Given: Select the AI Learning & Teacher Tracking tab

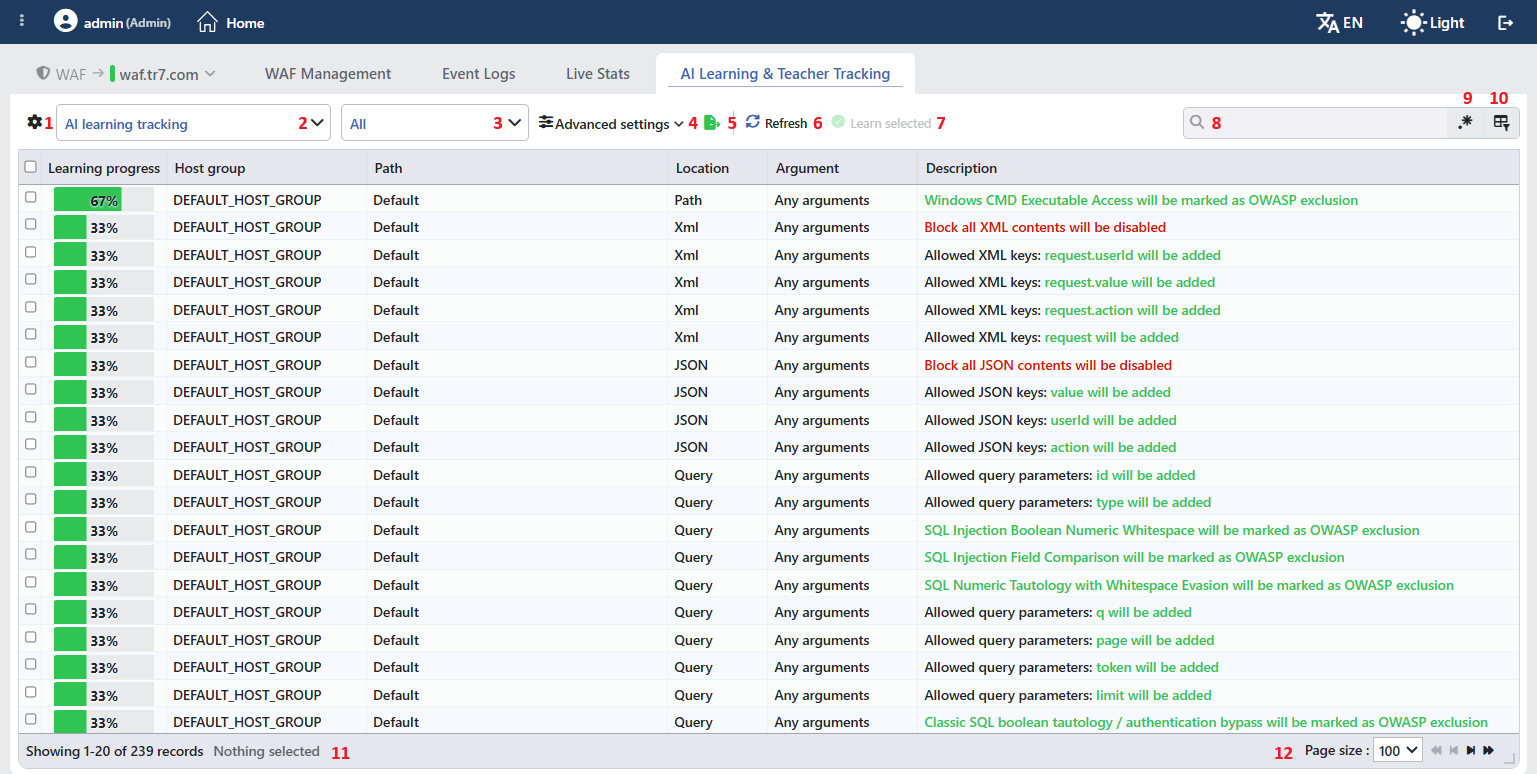Looking at the screenshot, I should tap(785, 74).
